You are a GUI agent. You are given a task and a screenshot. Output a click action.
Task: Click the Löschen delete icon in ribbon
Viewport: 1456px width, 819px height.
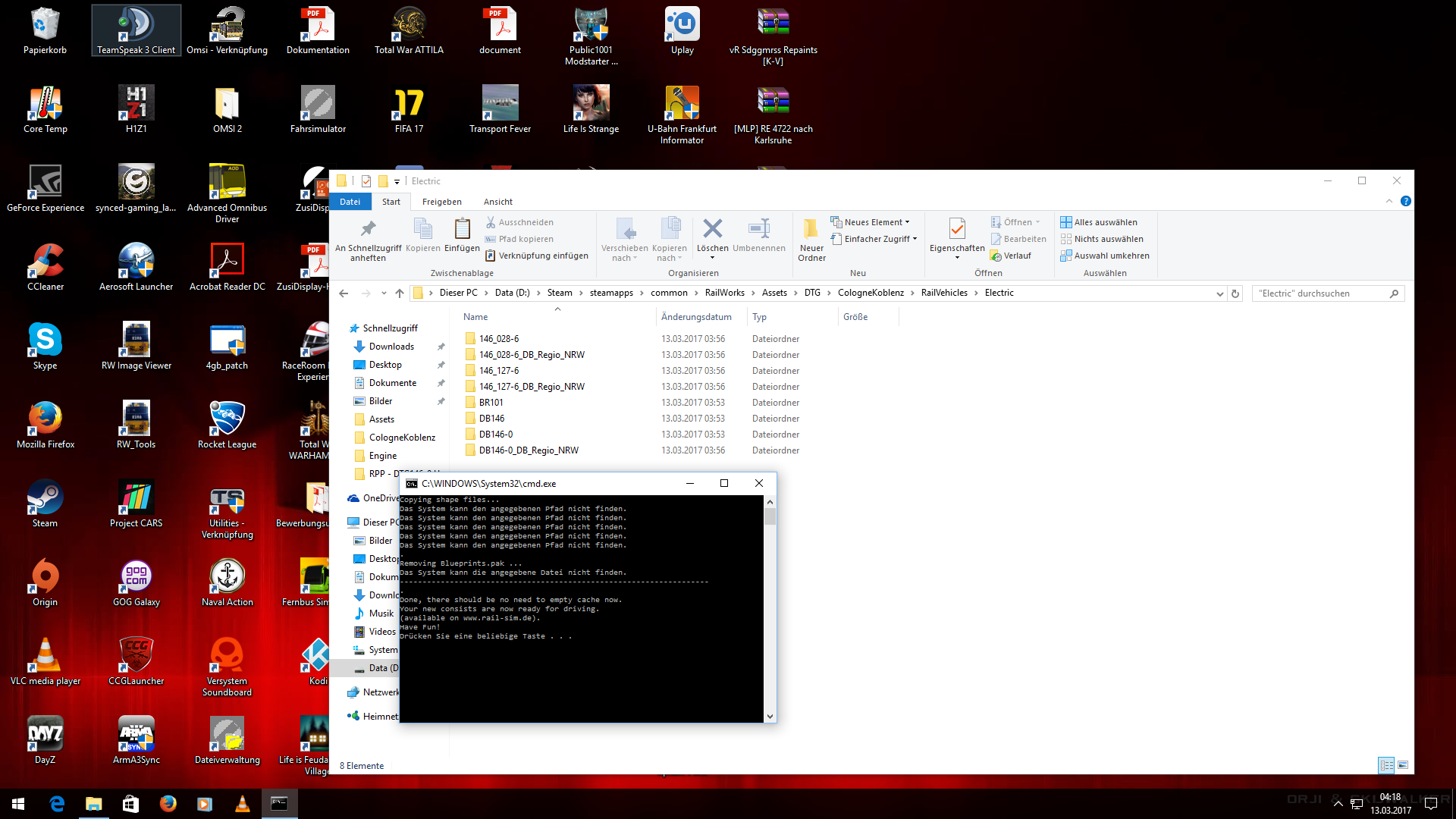pos(712,229)
